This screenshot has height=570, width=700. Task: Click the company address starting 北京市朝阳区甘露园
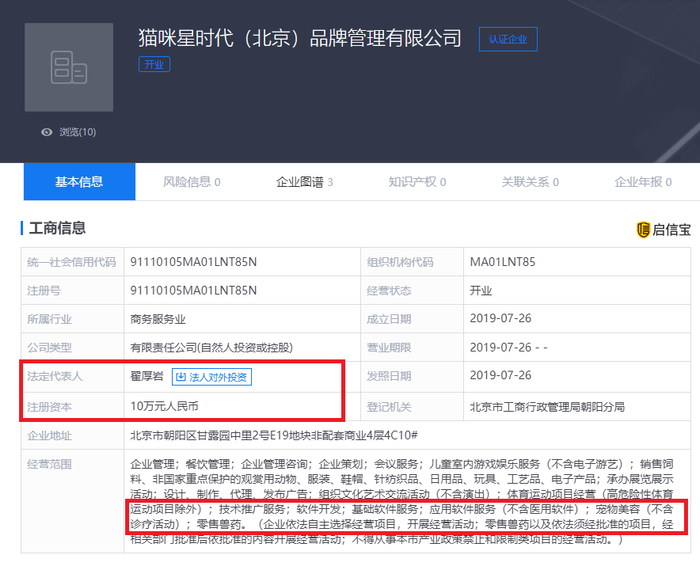click(274, 436)
